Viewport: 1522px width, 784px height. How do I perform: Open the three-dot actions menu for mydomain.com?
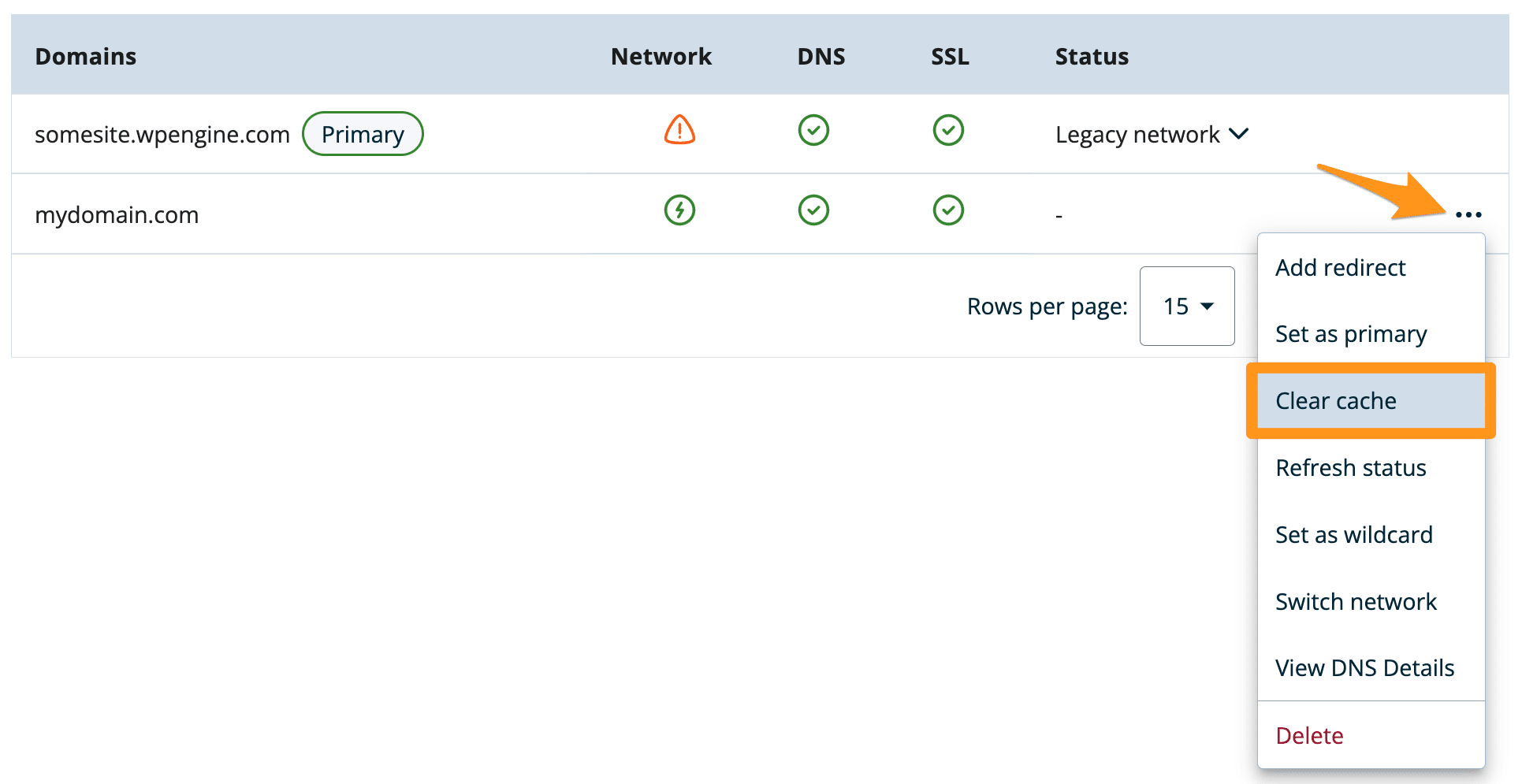(x=1468, y=214)
